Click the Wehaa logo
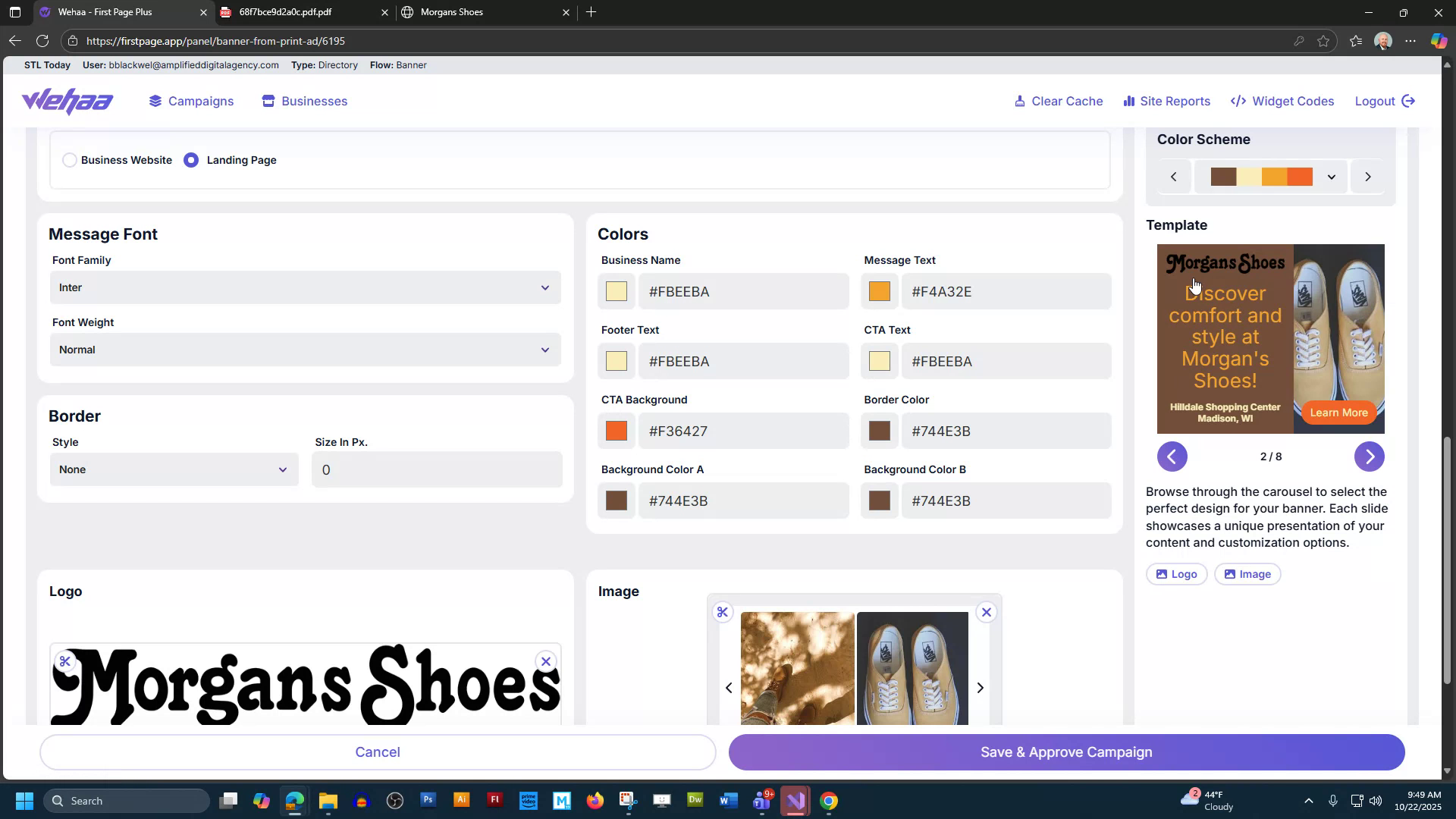The image size is (1456, 819). pyautogui.click(x=67, y=101)
